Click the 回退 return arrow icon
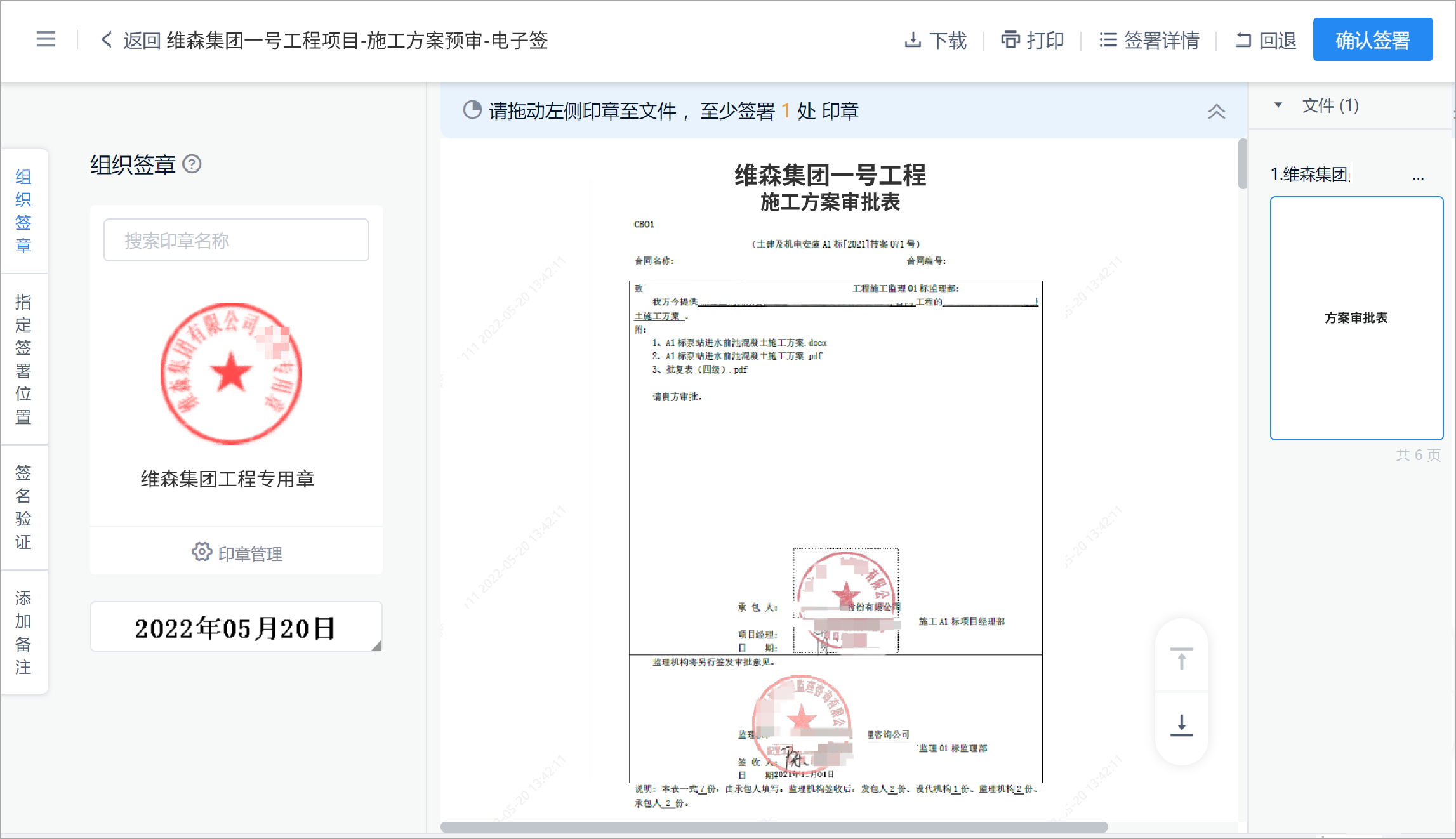Viewport: 1456px width, 839px height. (1243, 40)
